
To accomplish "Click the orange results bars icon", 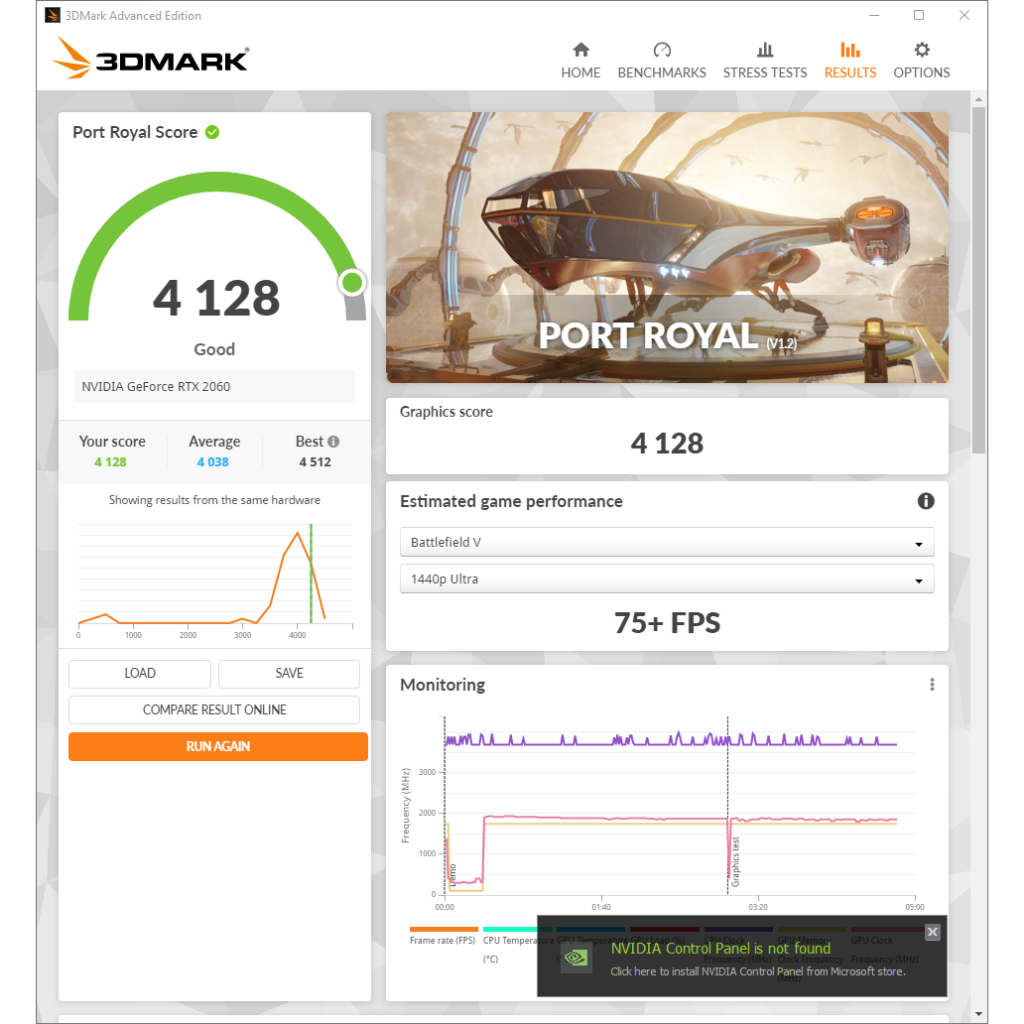I will pos(850,50).
